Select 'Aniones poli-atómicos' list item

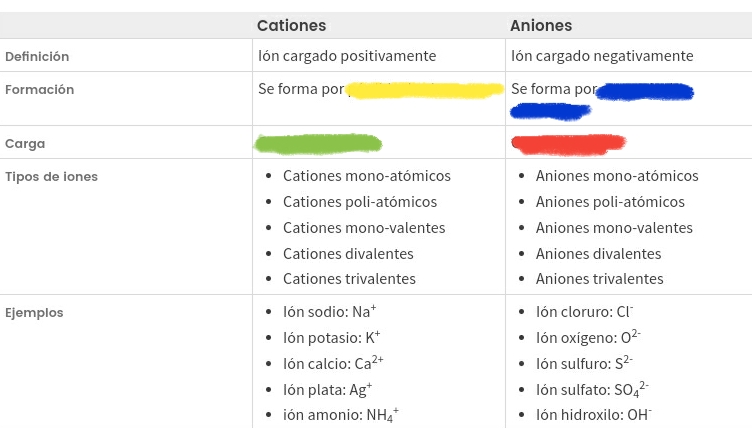(x=610, y=202)
